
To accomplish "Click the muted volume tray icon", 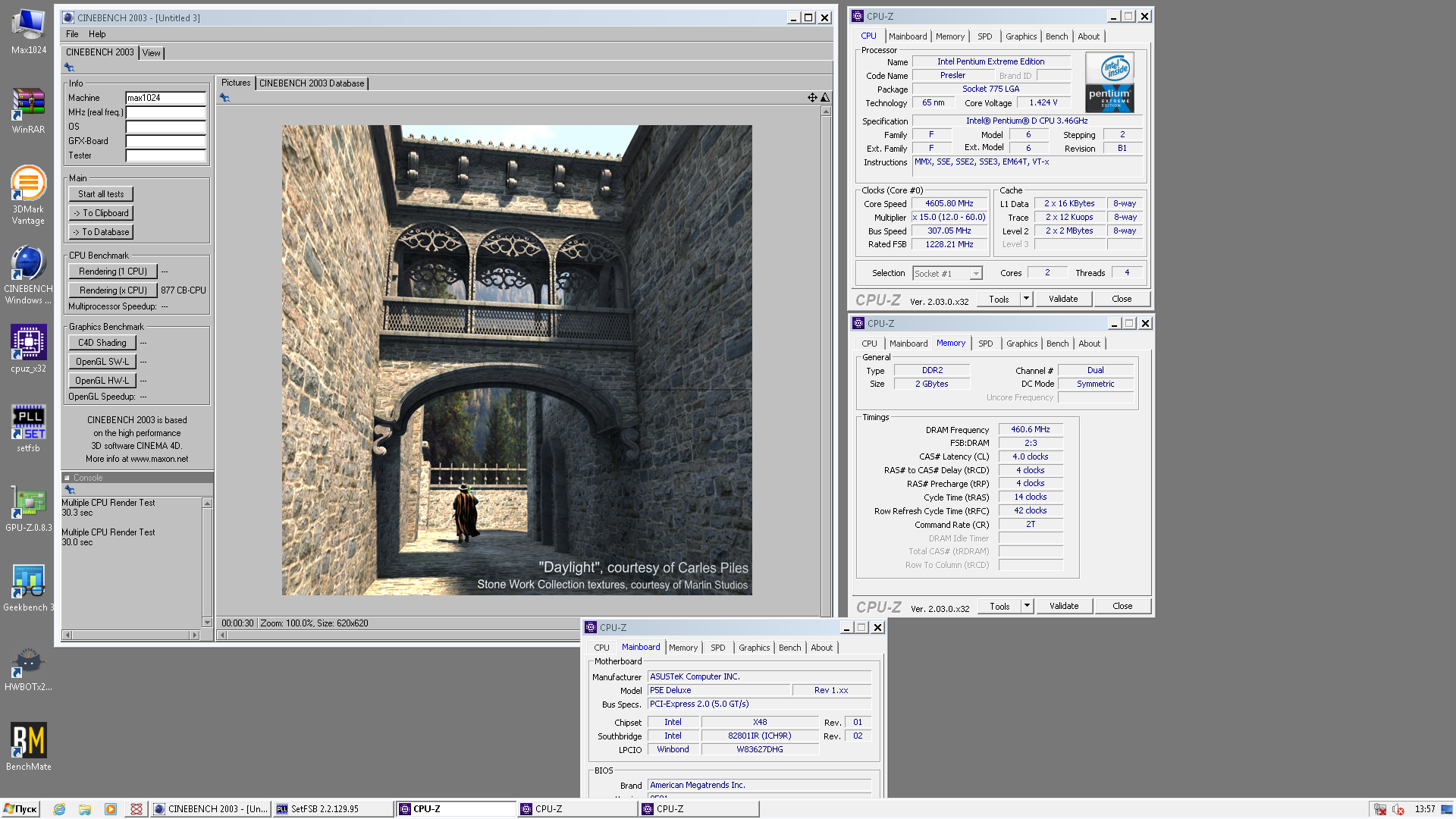I will pos(1398,809).
